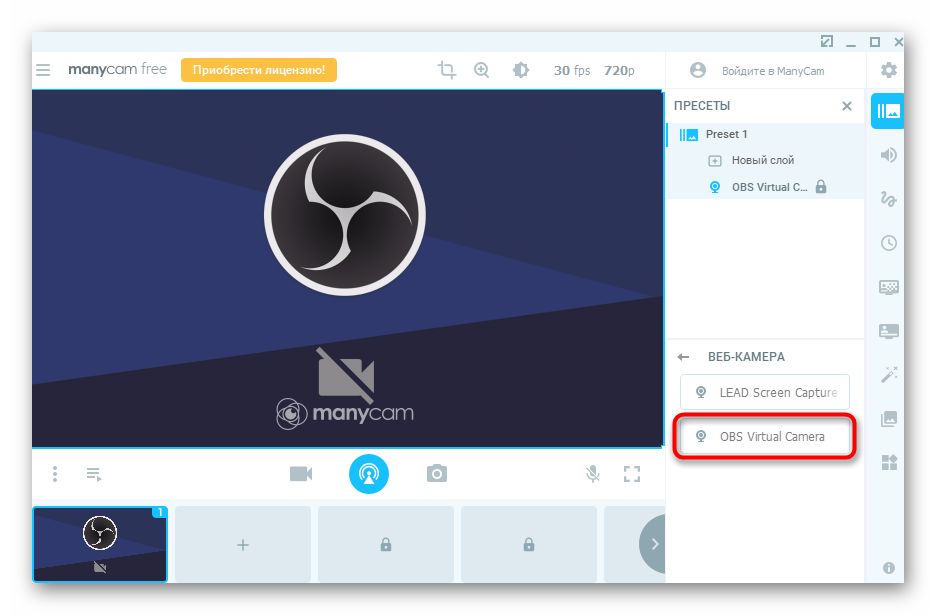
Task: Open the widgets blocks sidebar icon
Action: 888,462
